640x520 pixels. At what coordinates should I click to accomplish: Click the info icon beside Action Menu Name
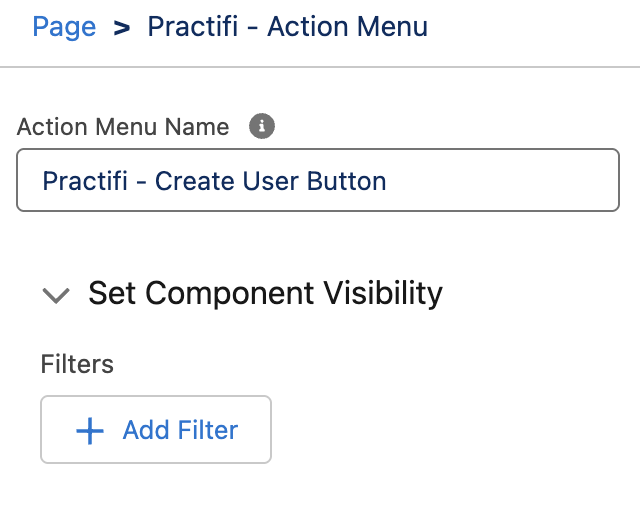pos(261,127)
